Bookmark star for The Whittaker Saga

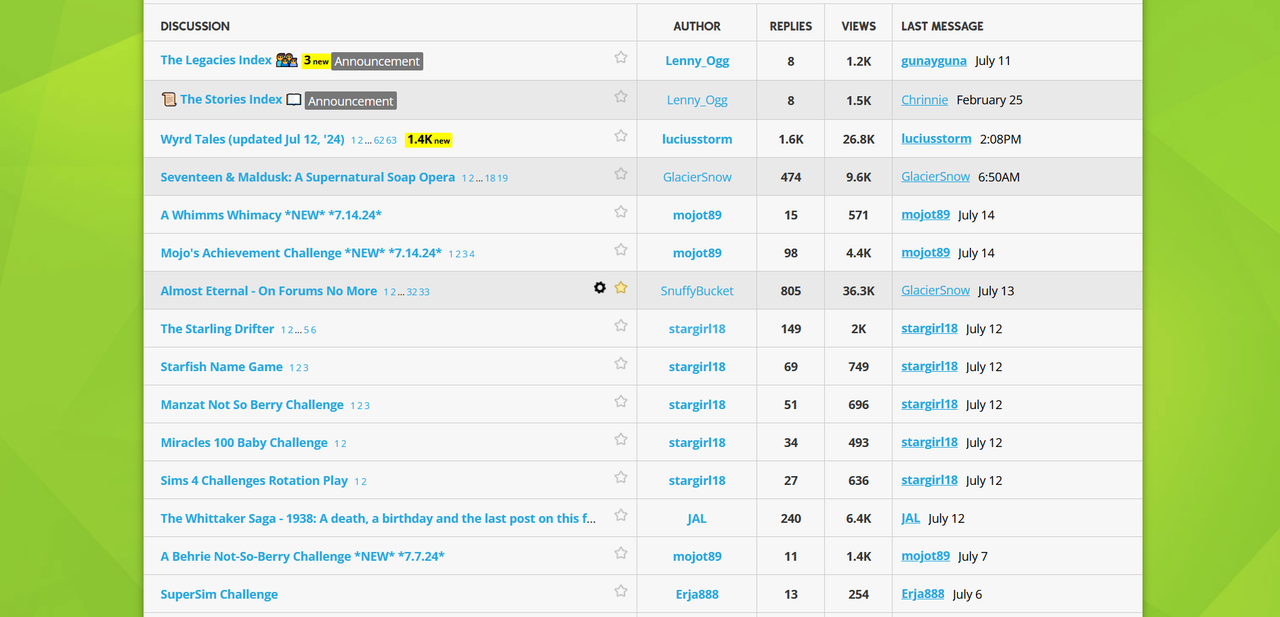(621, 516)
